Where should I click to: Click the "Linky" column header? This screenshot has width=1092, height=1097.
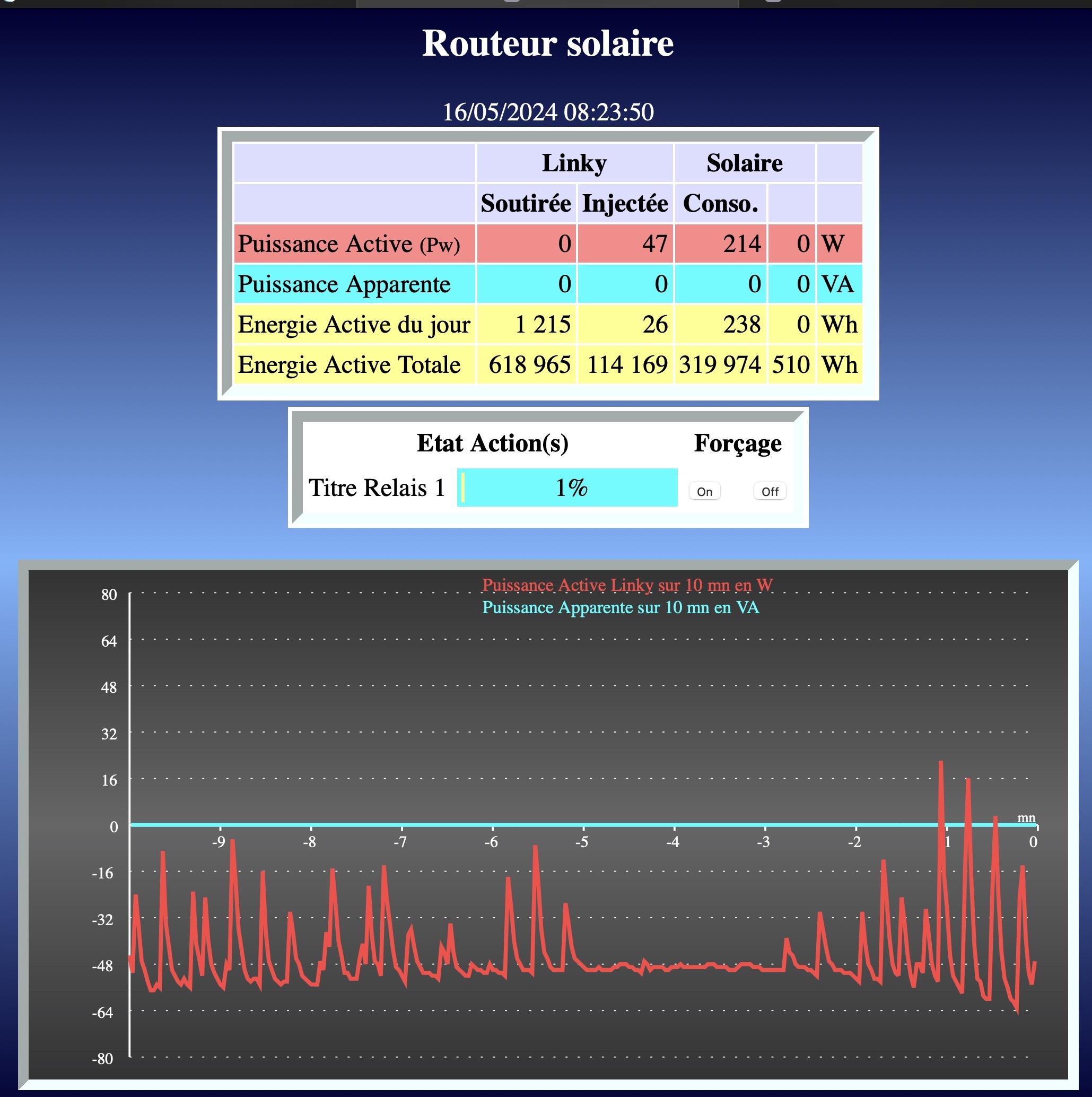click(x=574, y=163)
